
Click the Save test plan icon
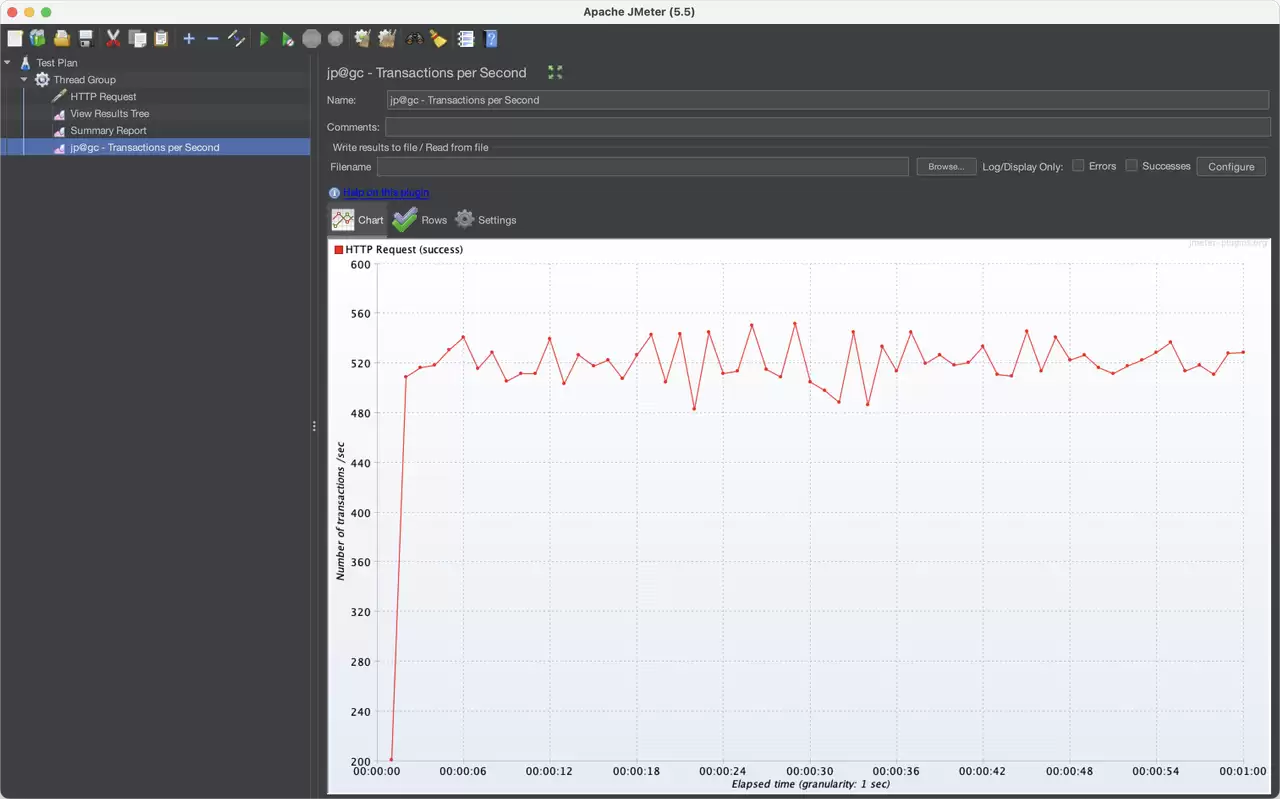pos(86,38)
